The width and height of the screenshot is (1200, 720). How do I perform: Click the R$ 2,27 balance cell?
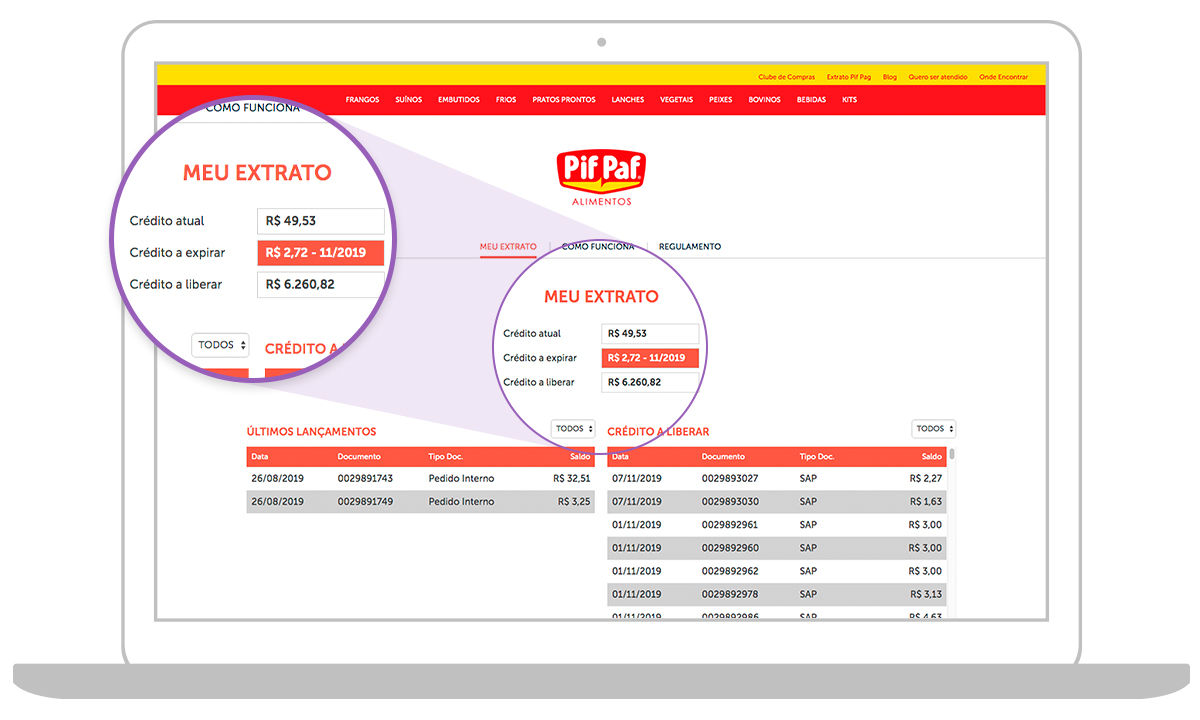tap(926, 479)
